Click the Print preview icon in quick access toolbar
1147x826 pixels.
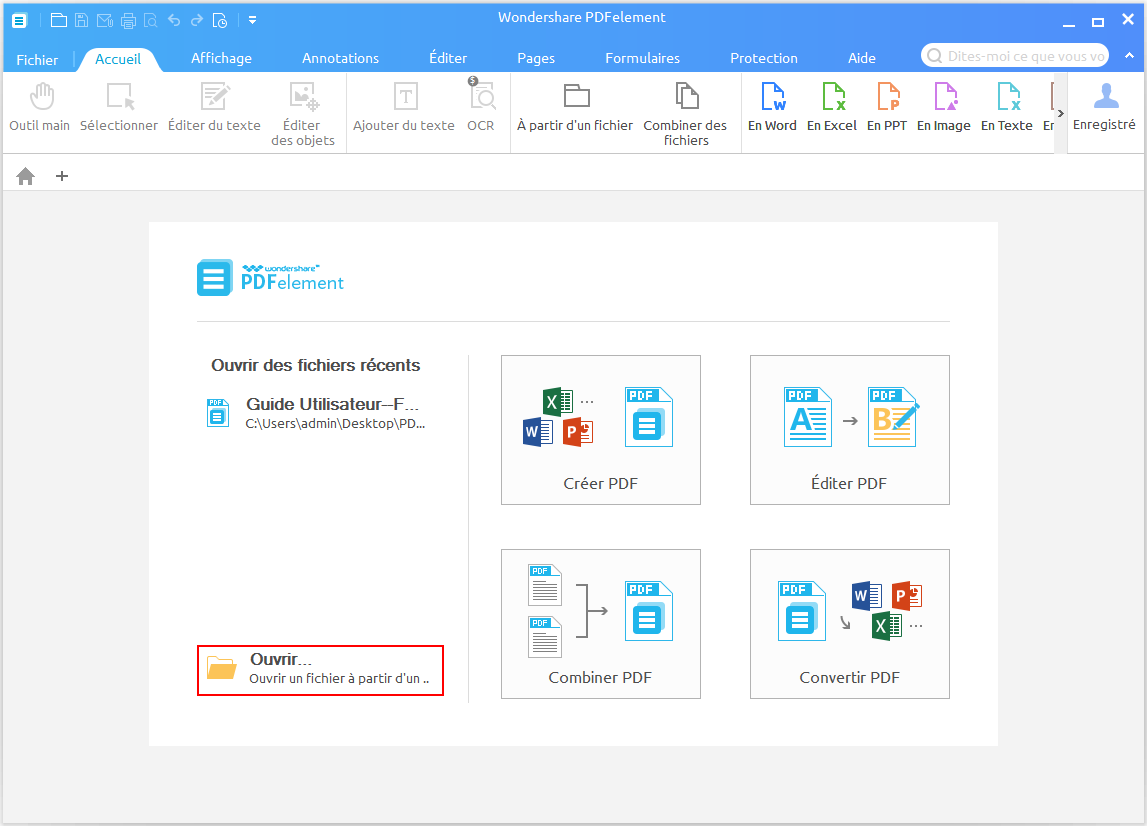click(x=151, y=20)
